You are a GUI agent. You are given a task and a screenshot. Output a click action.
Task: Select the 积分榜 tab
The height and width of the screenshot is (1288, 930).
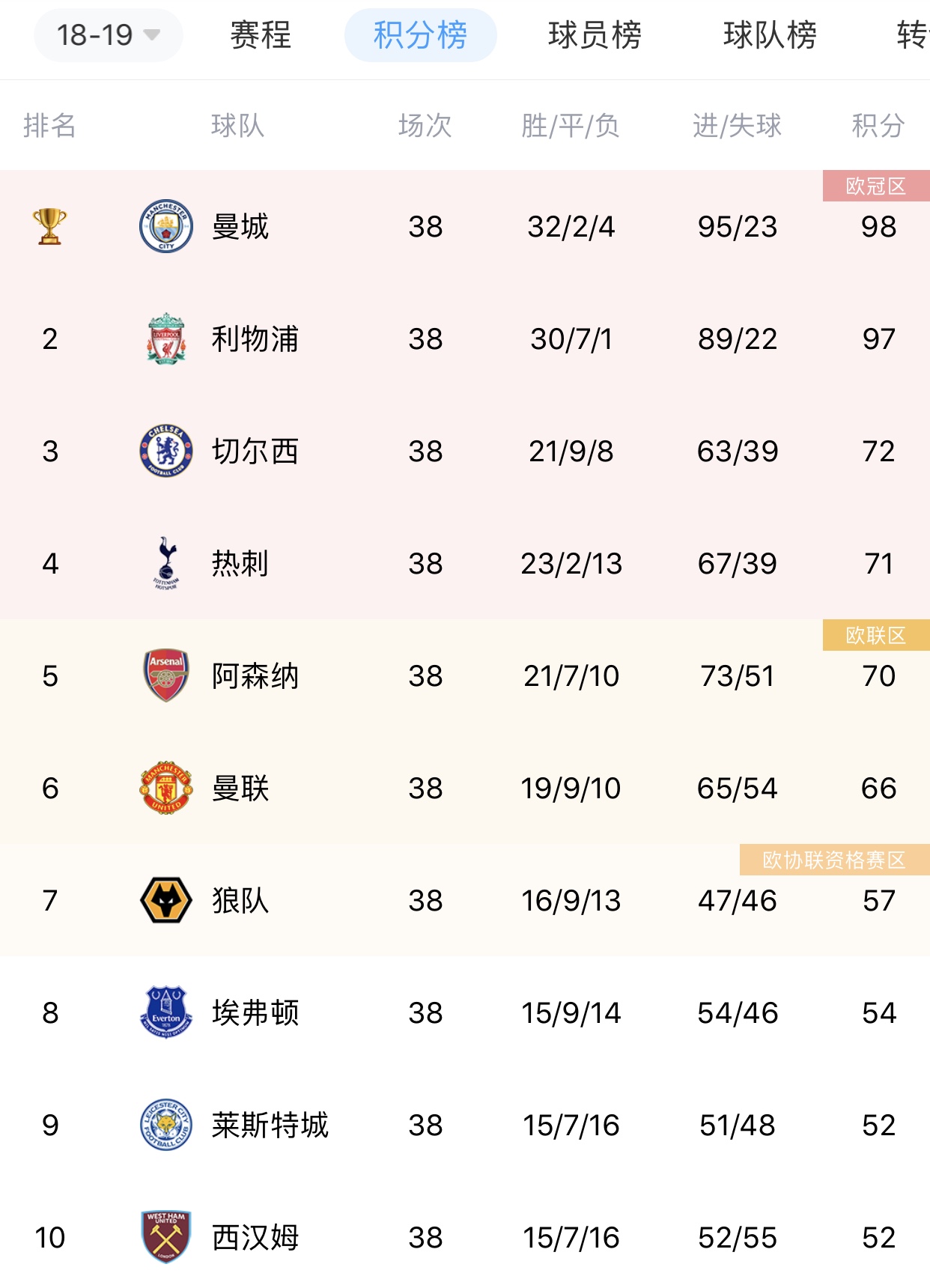(420, 35)
